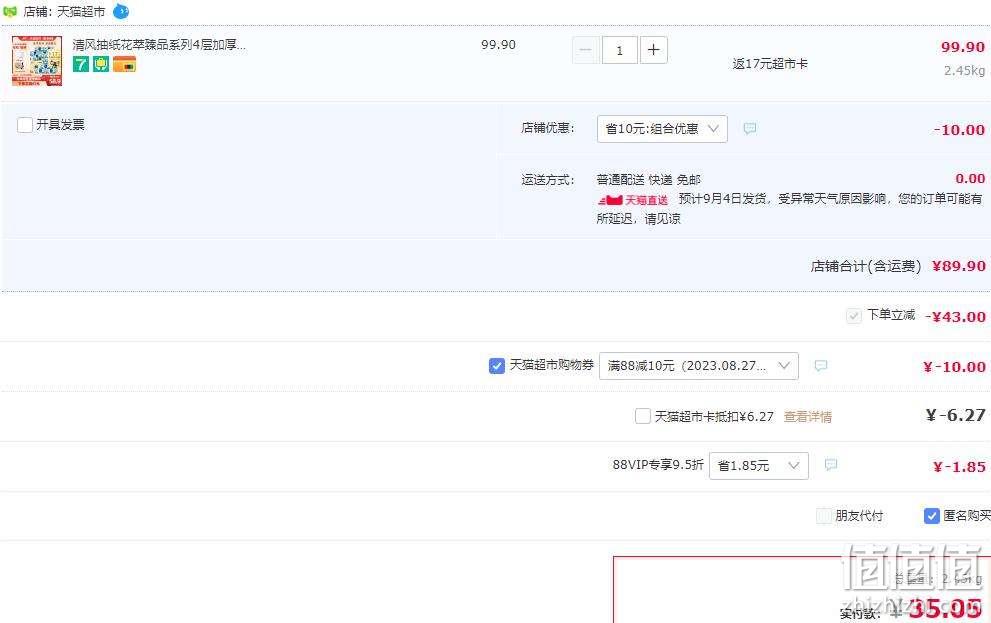Toggle the 下单立减 checkbox
This screenshot has width=991, height=623.
tap(853, 315)
